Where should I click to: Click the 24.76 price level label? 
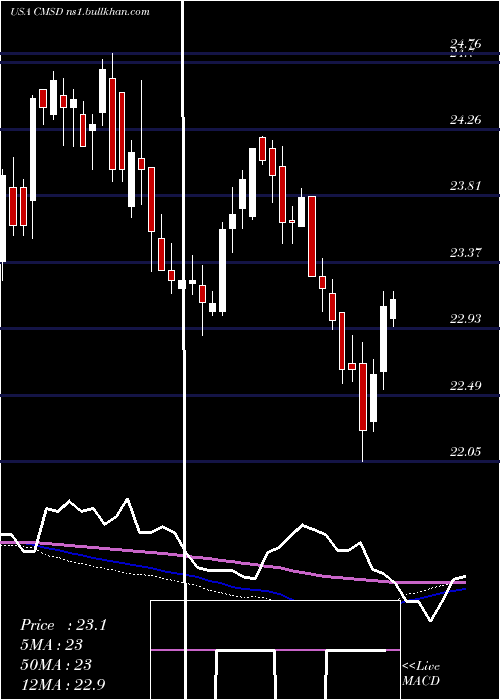466,44
